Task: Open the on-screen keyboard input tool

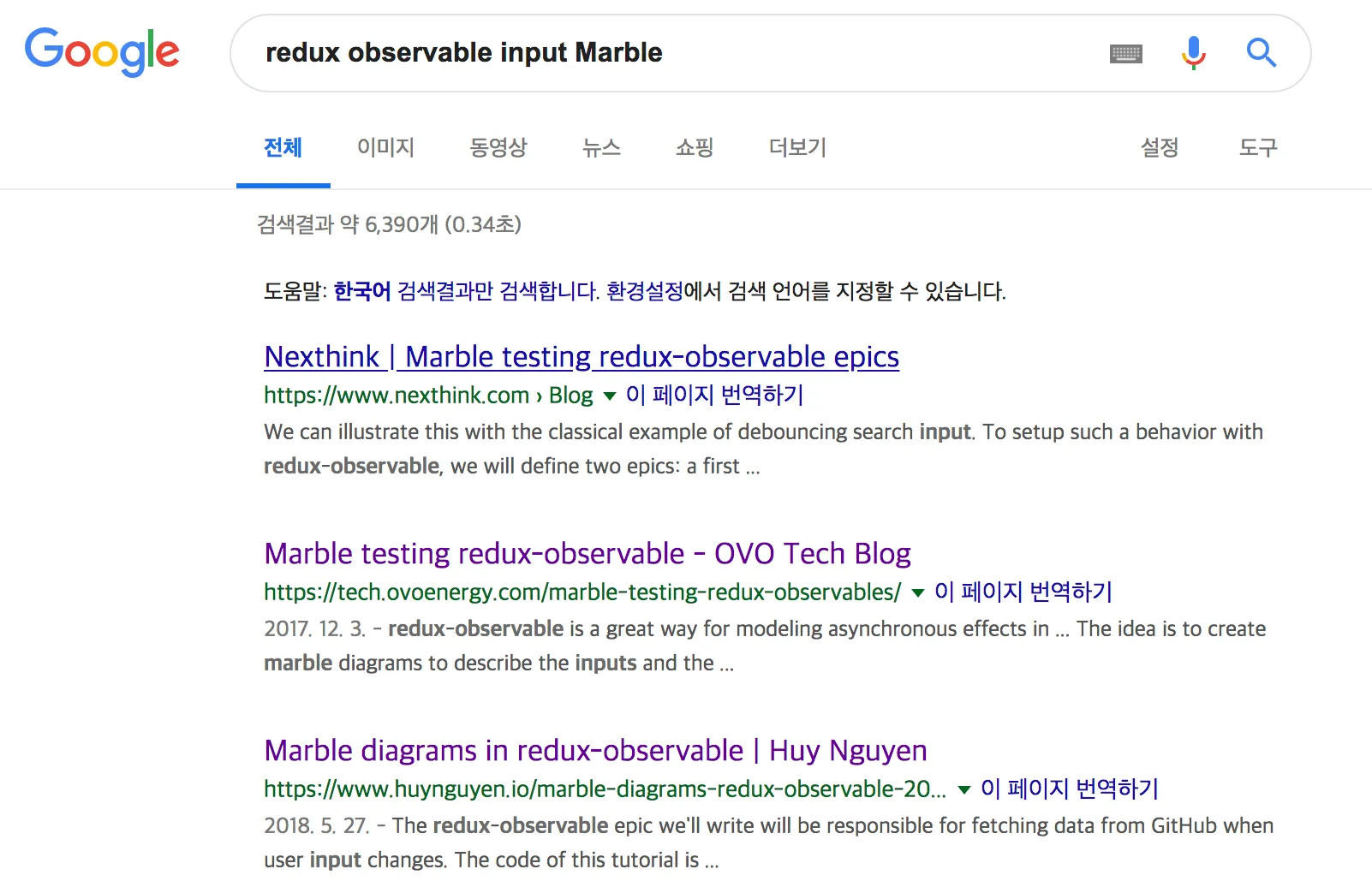Action: 1126,54
